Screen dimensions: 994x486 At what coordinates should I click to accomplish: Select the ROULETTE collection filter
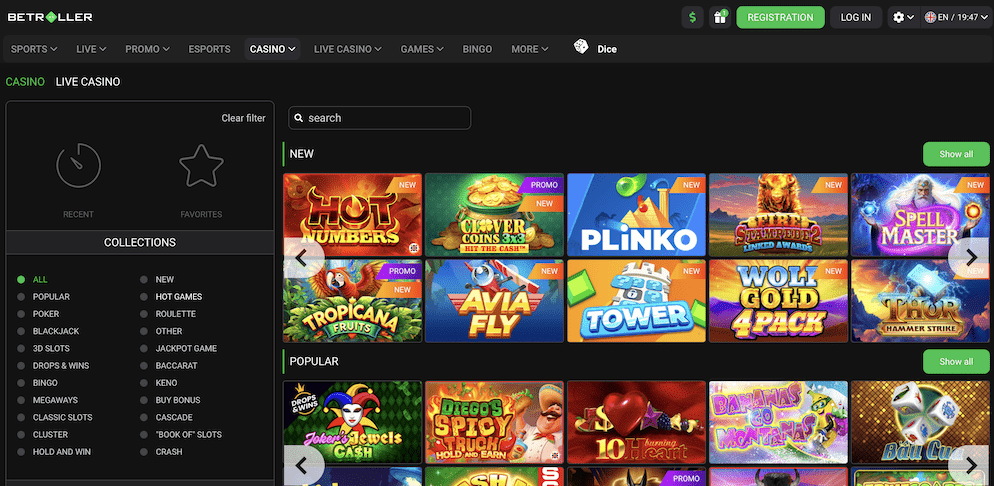point(168,314)
